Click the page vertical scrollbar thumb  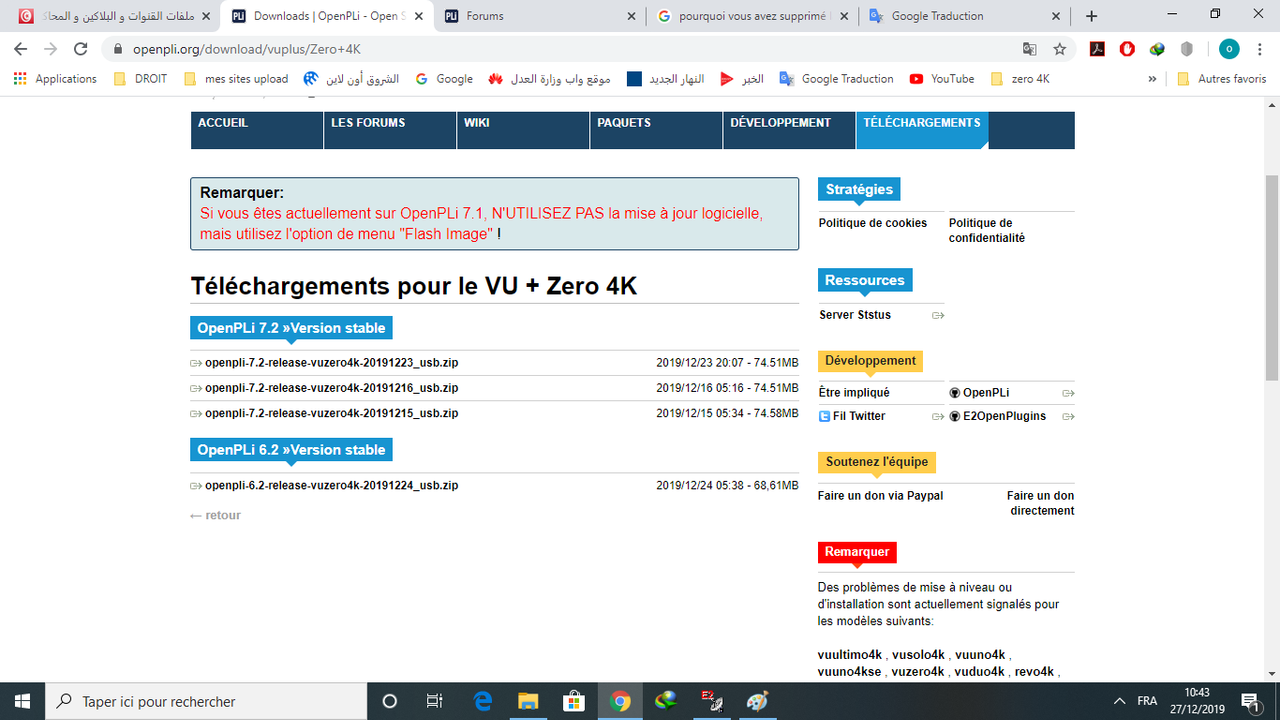[x=1271, y=278]
